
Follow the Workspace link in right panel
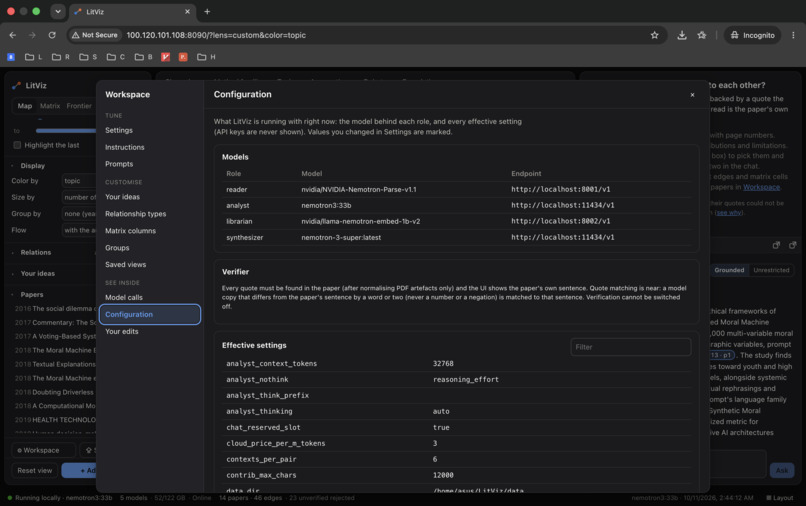pos(761,187)
